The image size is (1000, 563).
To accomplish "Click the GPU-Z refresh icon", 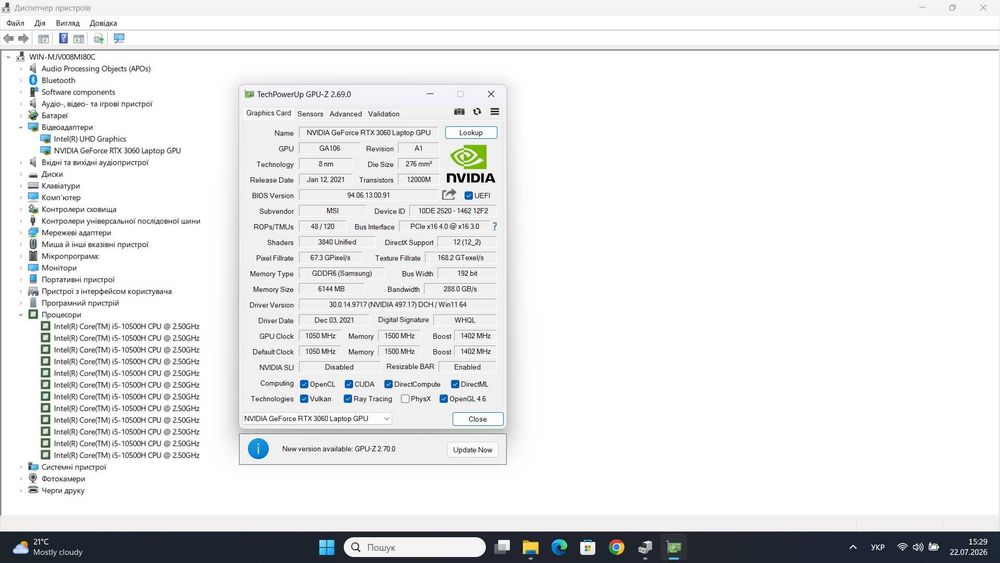I will click(477, 112).
